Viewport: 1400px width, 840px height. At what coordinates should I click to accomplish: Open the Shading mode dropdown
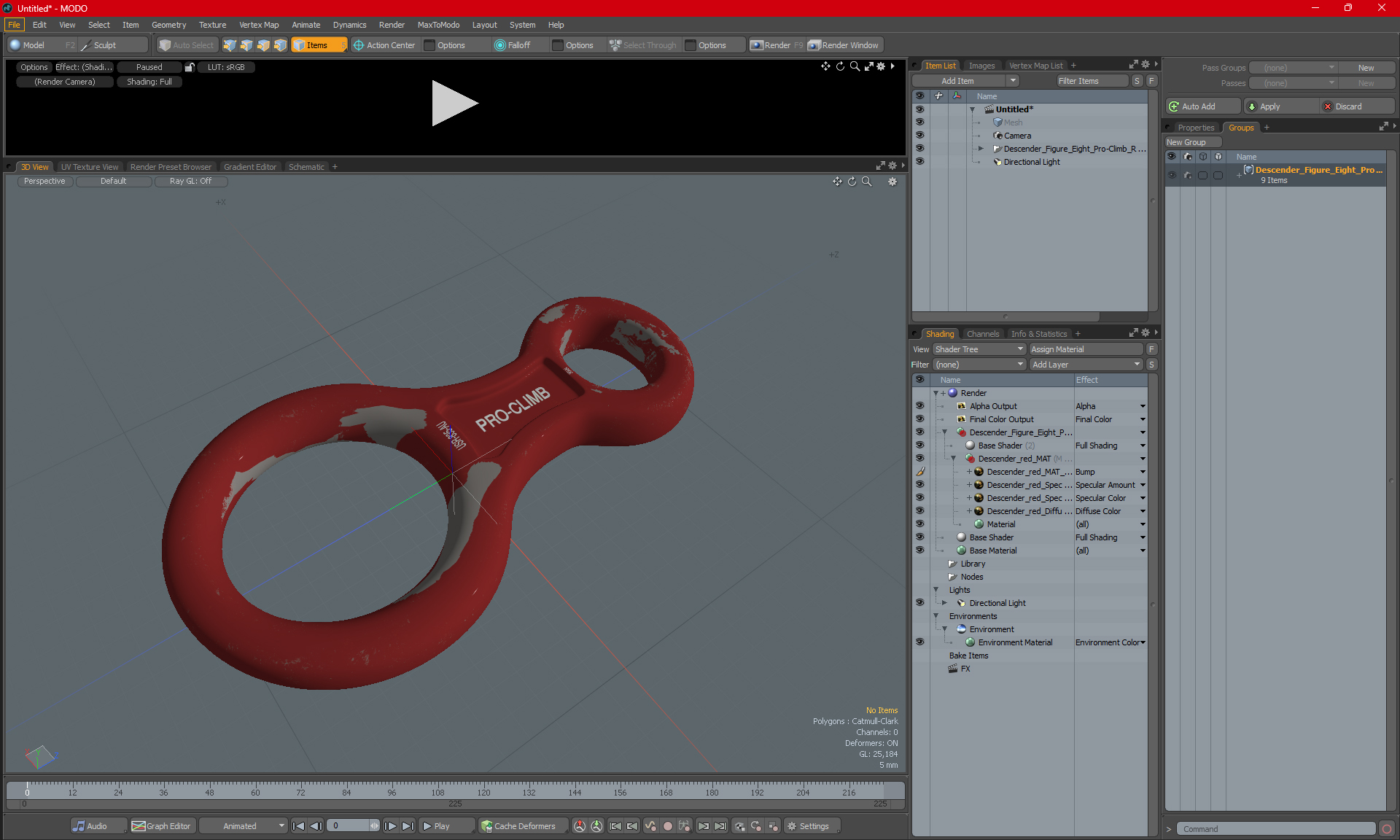150,81
